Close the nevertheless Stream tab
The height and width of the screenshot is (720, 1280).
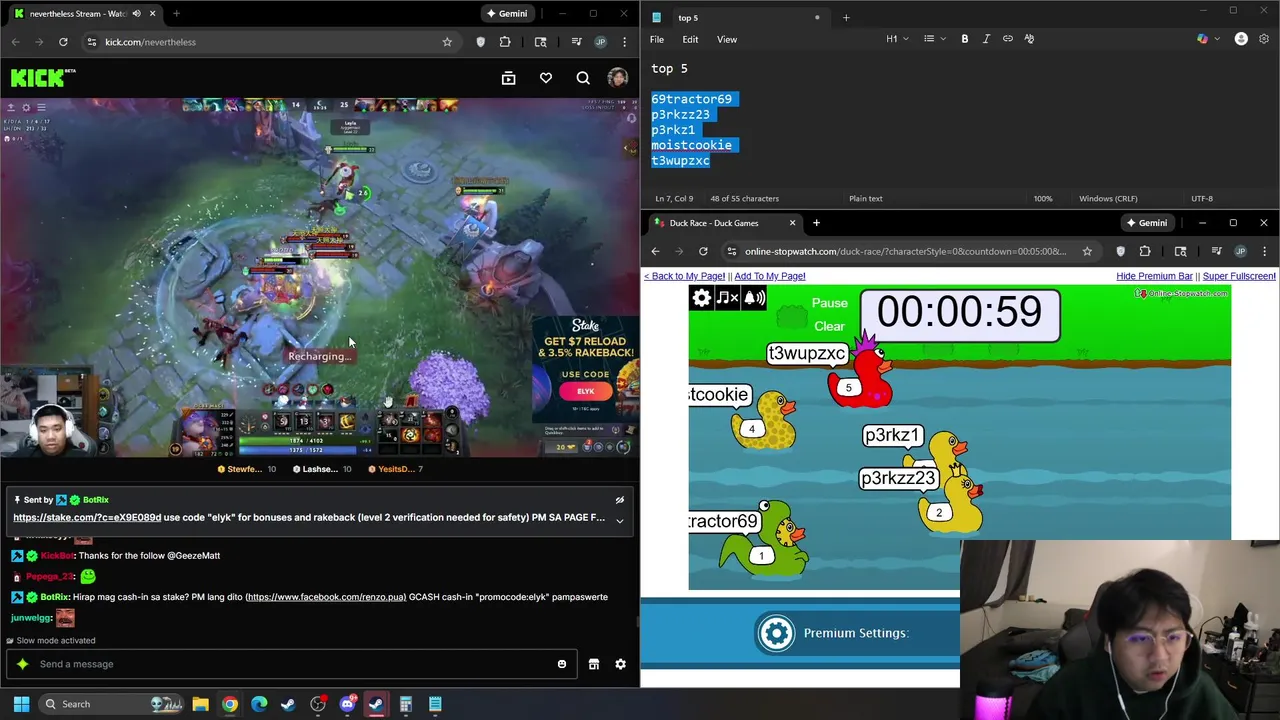pyautogui.click(x=152, y=13)
